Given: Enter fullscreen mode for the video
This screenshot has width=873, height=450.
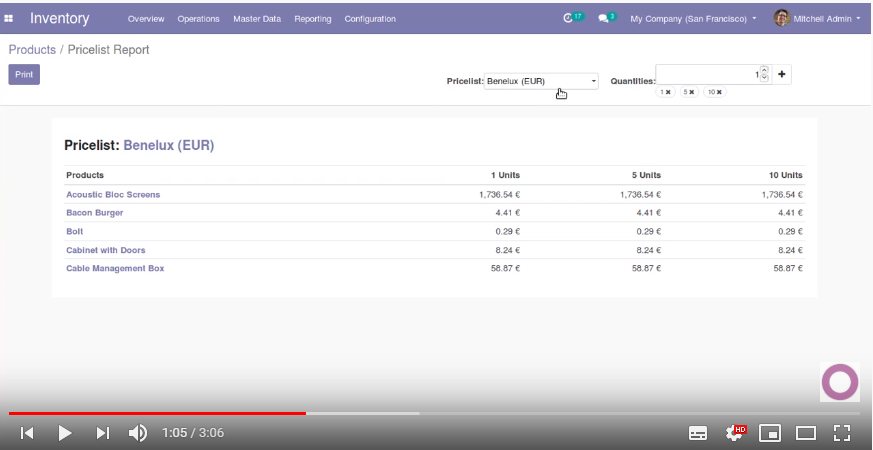Looking at the screenshot, I should coord(842,433).
